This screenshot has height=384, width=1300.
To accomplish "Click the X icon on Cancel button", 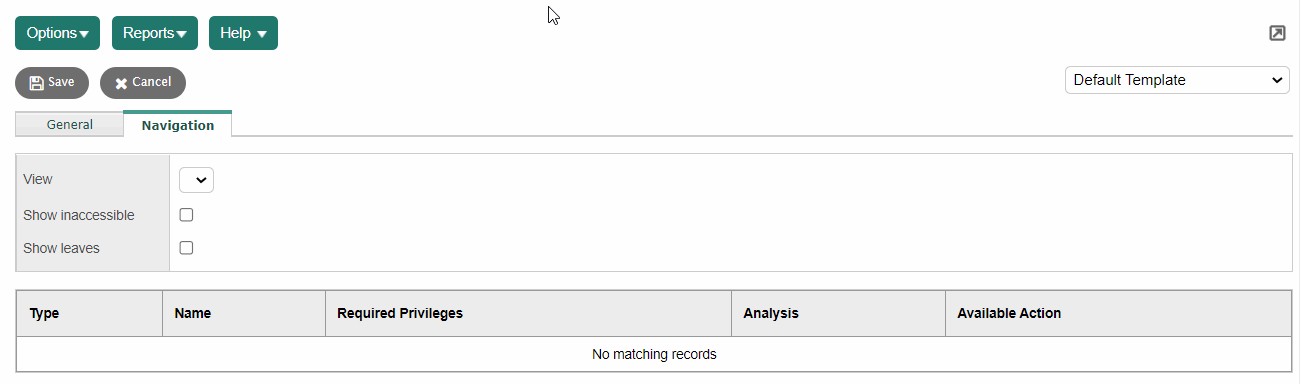I will tap(121, 83).
